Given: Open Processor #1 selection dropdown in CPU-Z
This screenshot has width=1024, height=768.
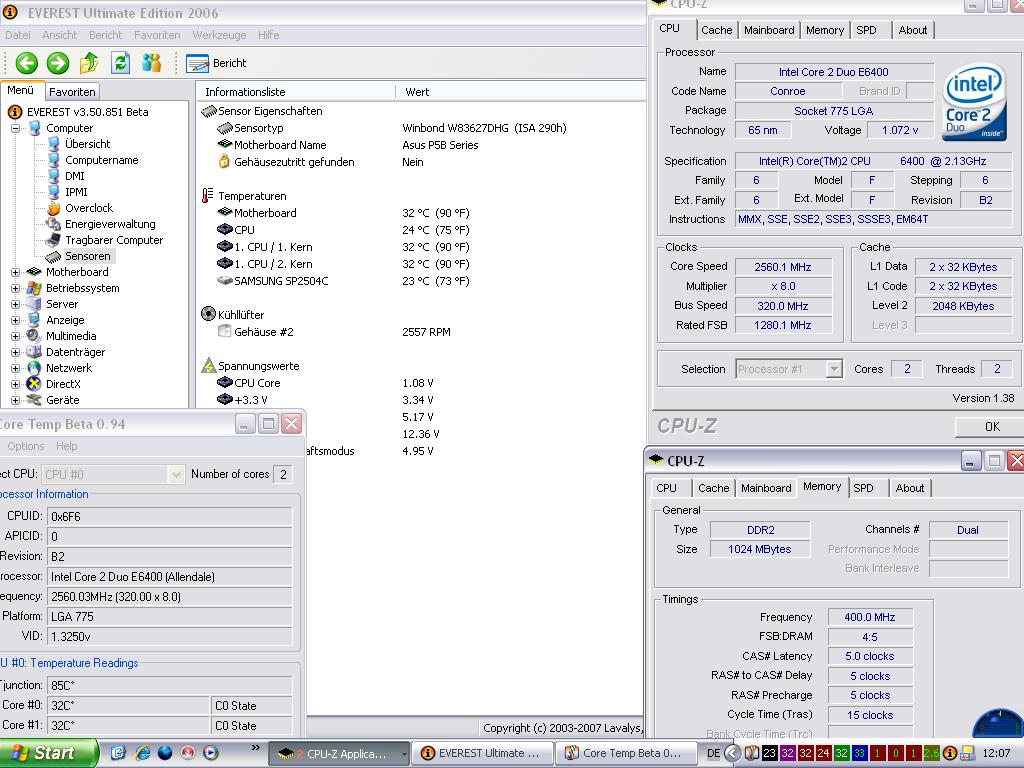Looking at the screenshot, I should pyautogui.click(x=788, y=369).
